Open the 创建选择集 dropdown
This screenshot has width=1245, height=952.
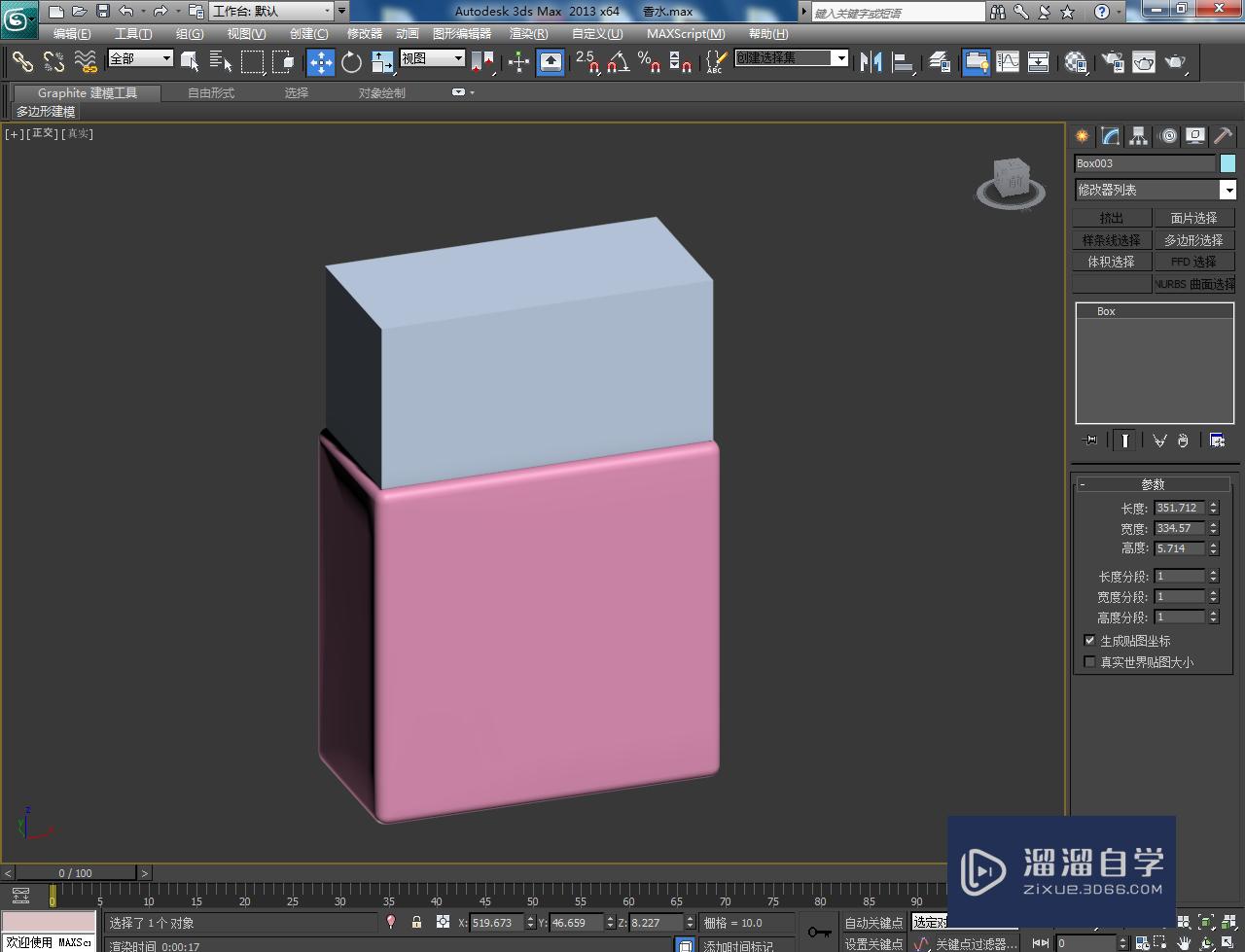point(840,58)
